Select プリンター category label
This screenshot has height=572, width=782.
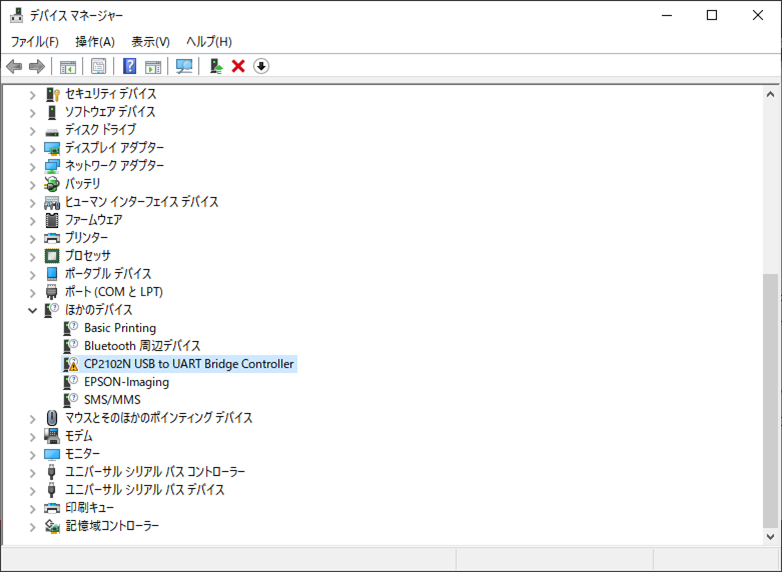coord(86,238)
